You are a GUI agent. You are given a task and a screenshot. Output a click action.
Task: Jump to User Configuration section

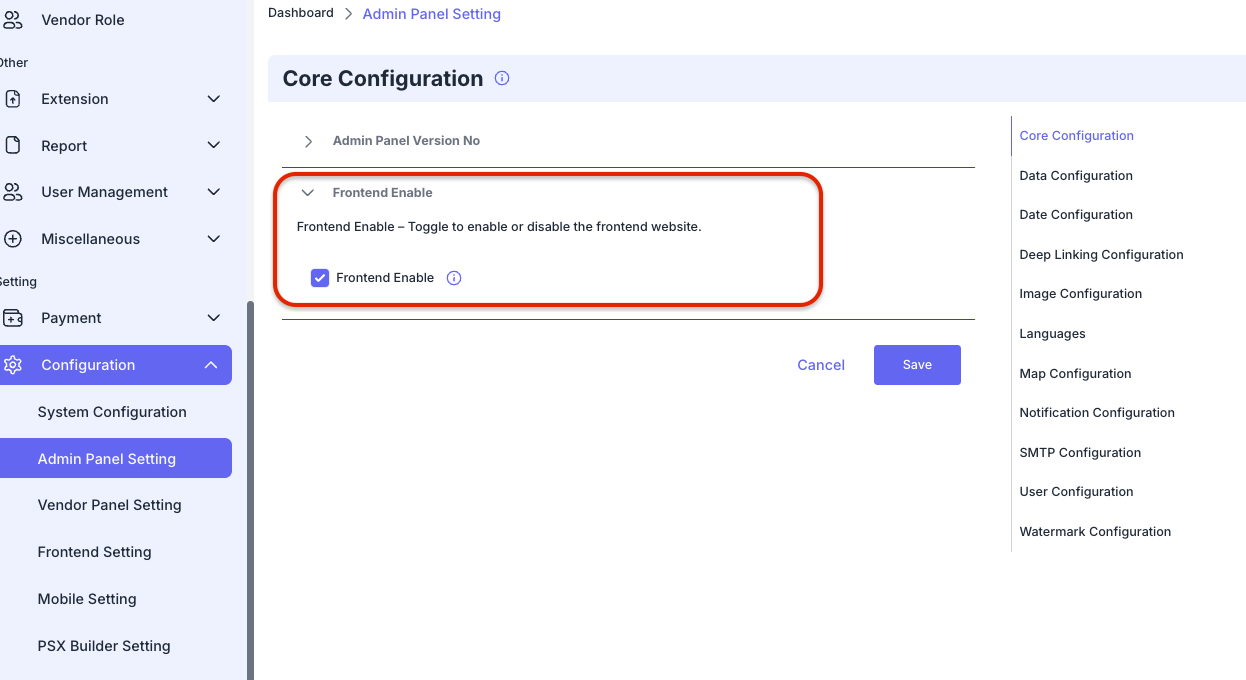(x=1076, y=492)
